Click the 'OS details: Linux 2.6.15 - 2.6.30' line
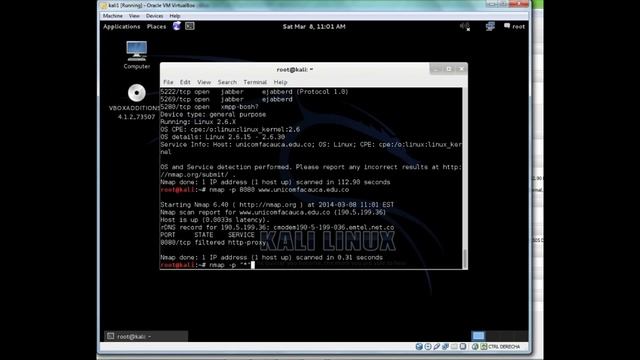 (222, 137)
